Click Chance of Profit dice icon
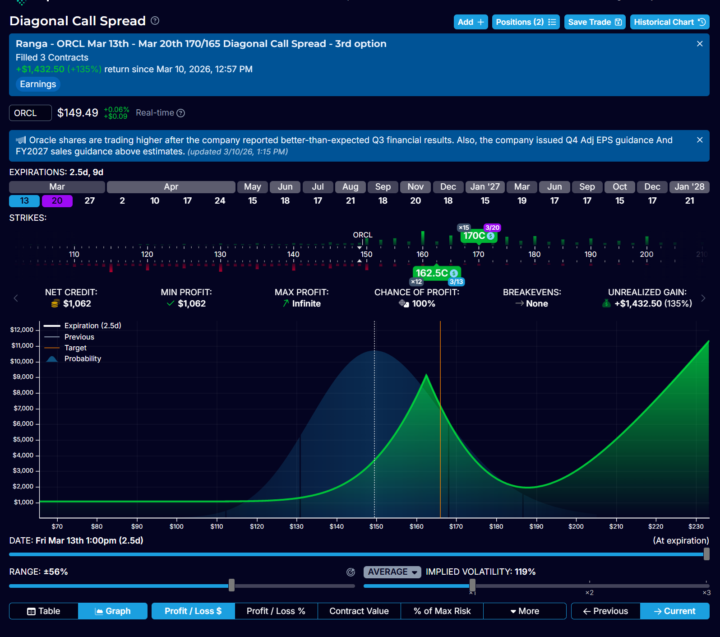 pyautogui.click(x=404, y=304)
